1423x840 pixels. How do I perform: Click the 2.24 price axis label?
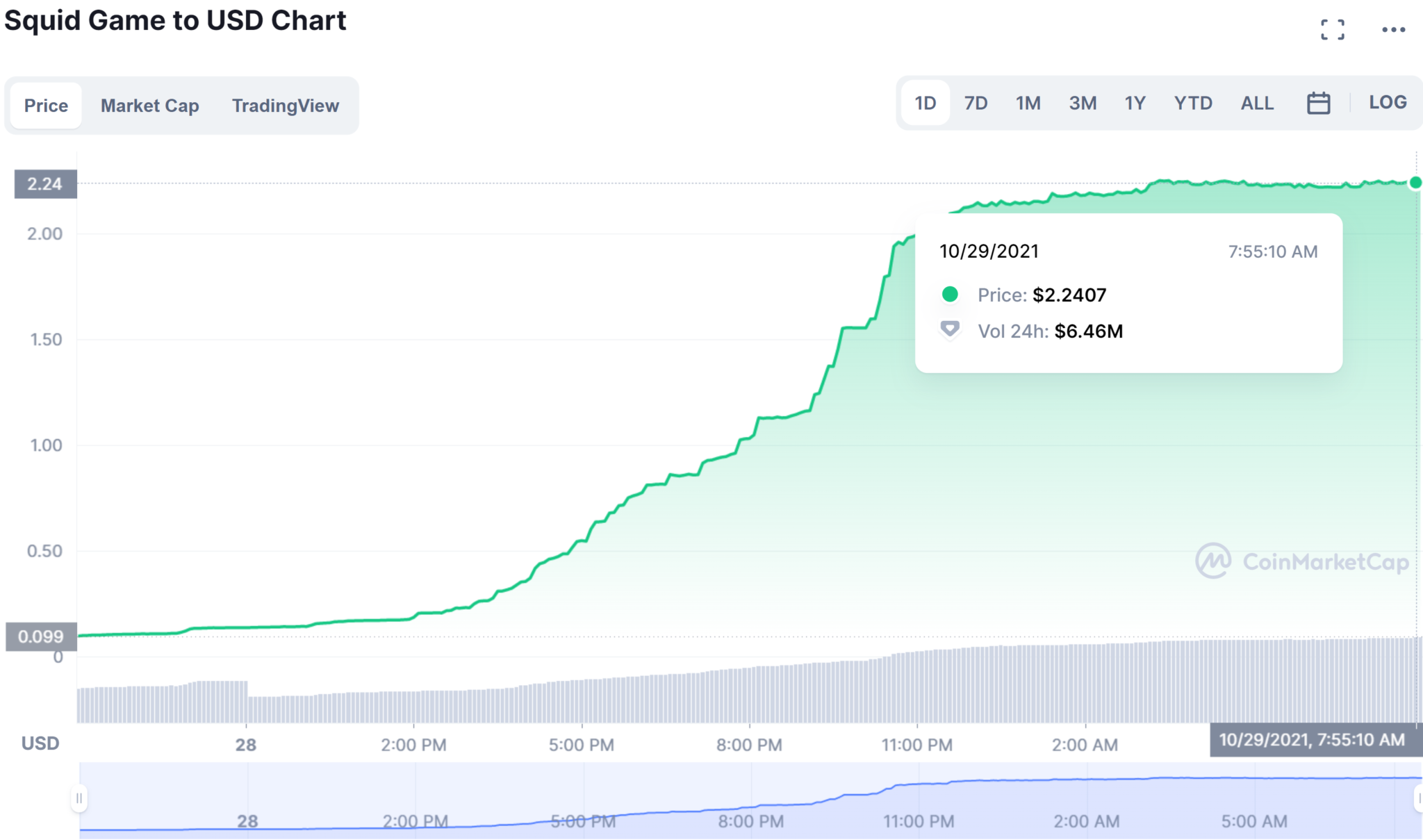pyautogui.click(x=45, y=184)
